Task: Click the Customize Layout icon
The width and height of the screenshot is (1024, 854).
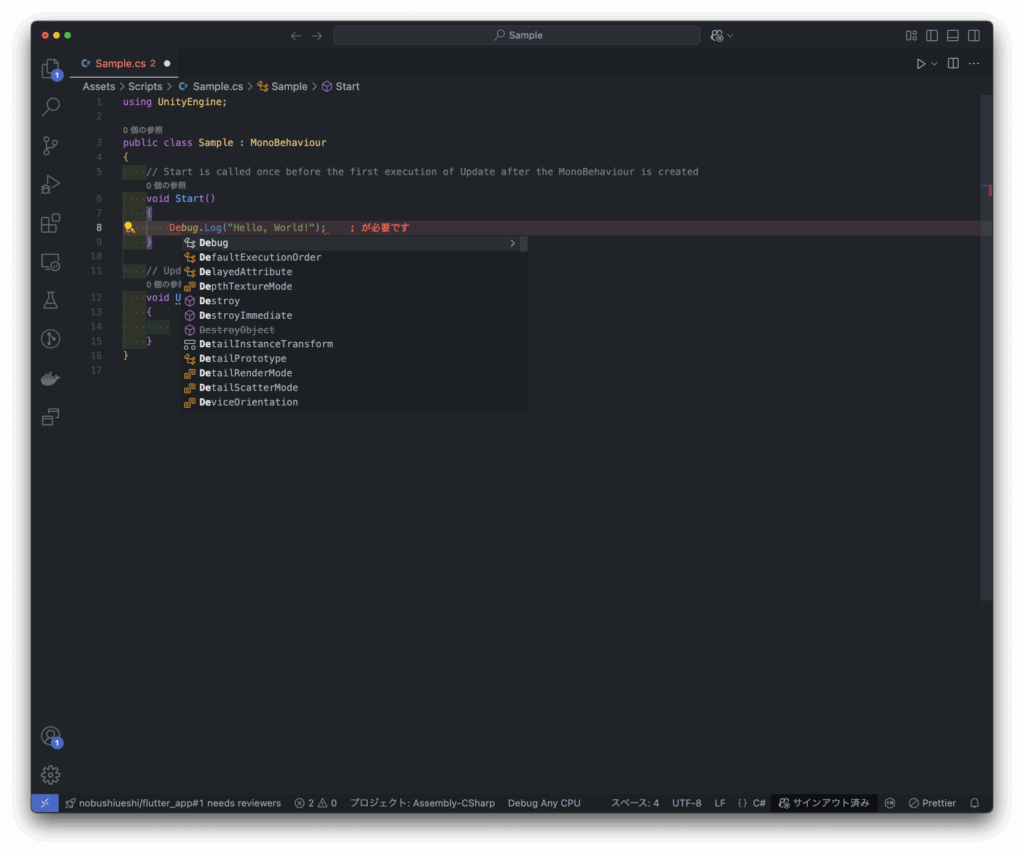Action: (x=912, y=35)
